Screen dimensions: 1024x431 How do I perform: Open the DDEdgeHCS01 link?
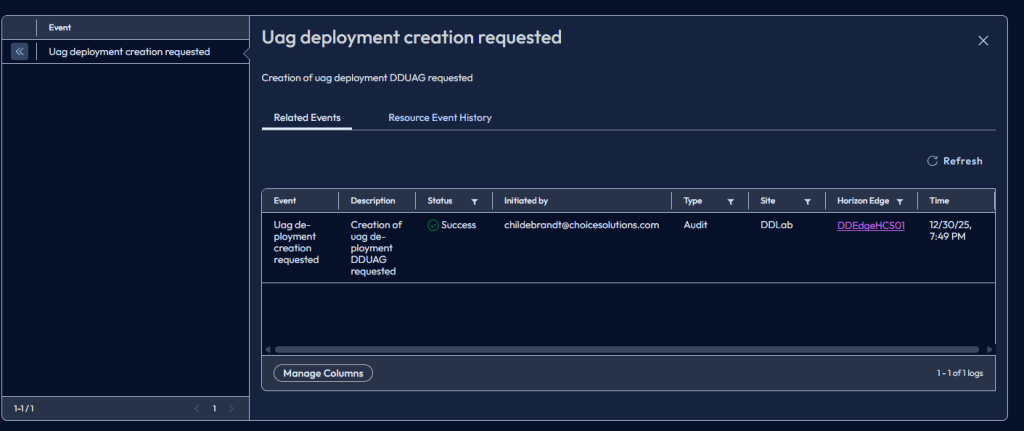870,225
